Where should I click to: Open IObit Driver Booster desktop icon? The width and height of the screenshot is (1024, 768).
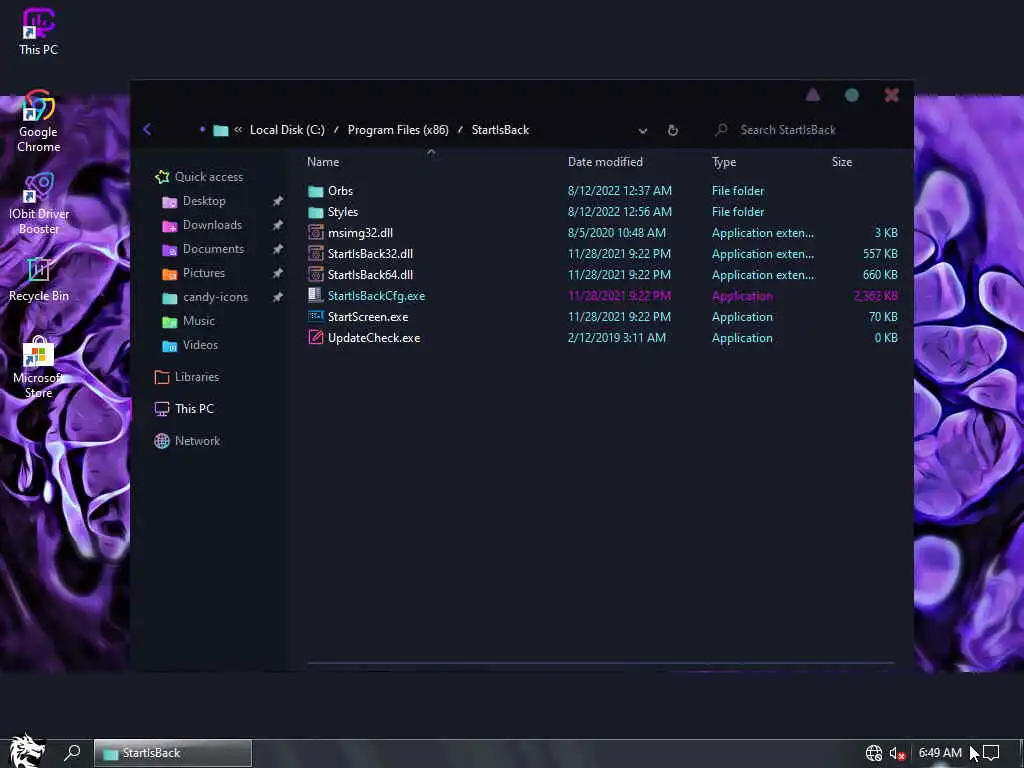point(39,203)
